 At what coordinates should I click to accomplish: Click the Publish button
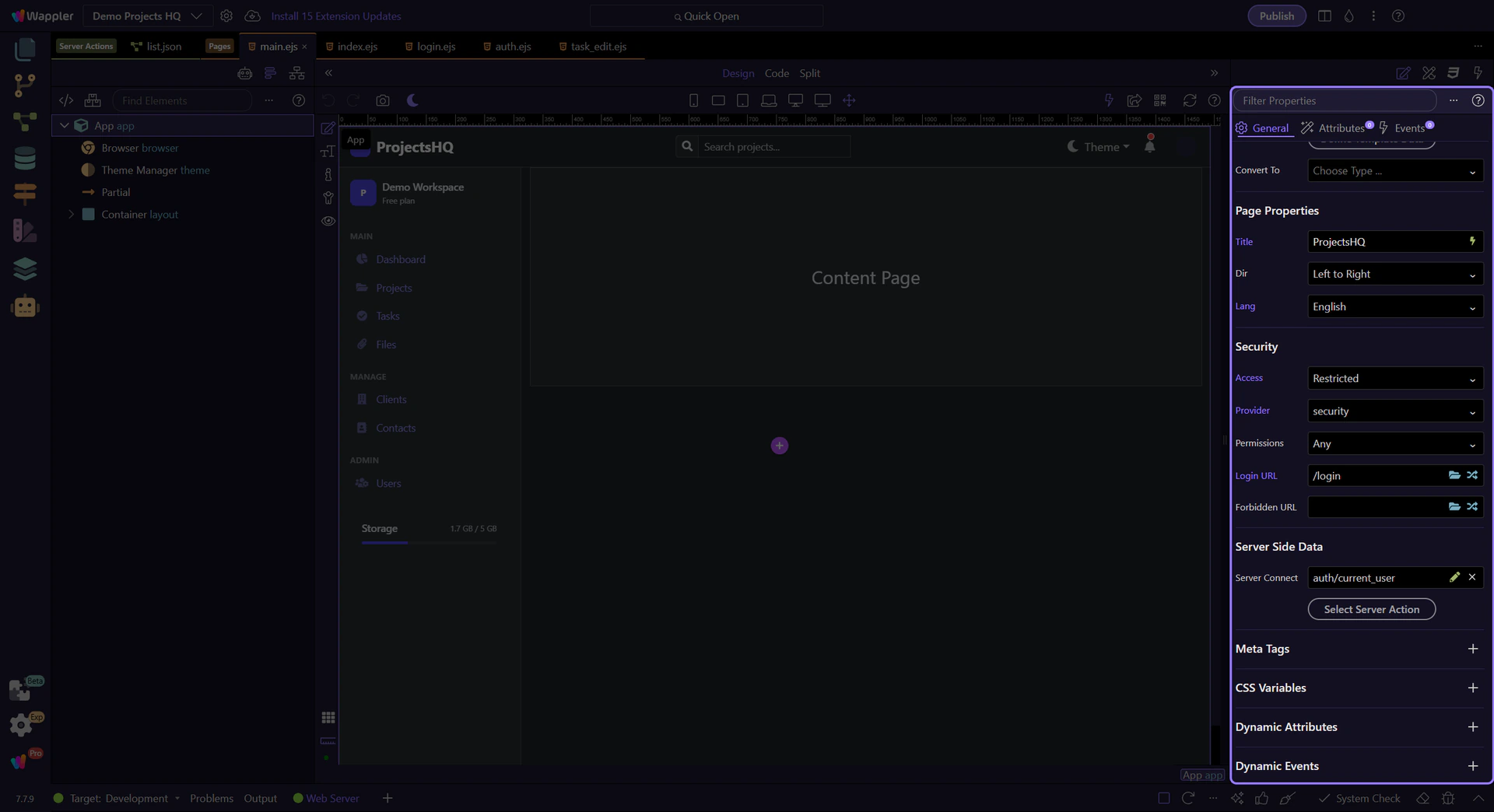1276,16
